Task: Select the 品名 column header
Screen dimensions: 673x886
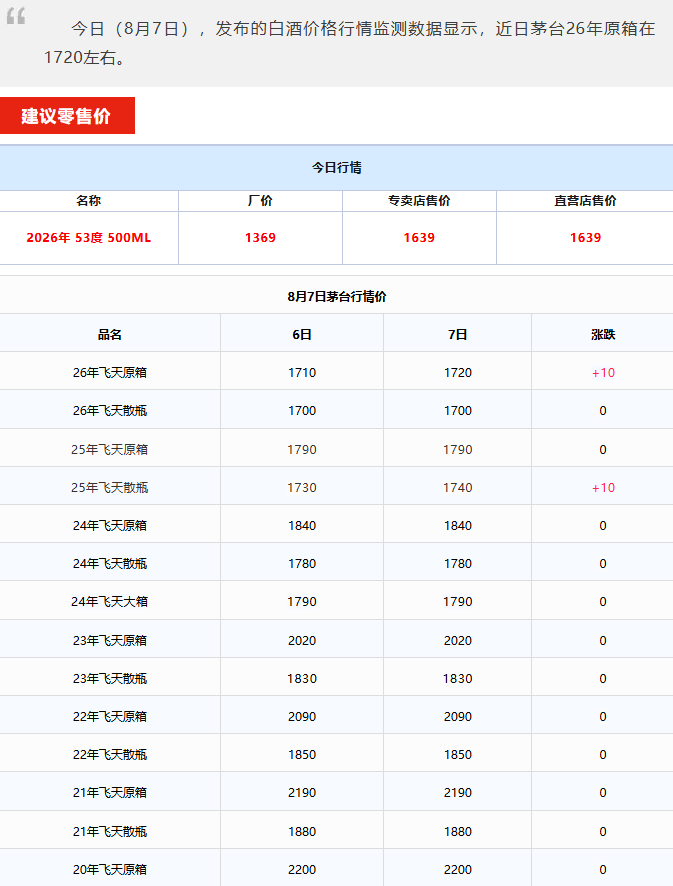Action: 110,335
